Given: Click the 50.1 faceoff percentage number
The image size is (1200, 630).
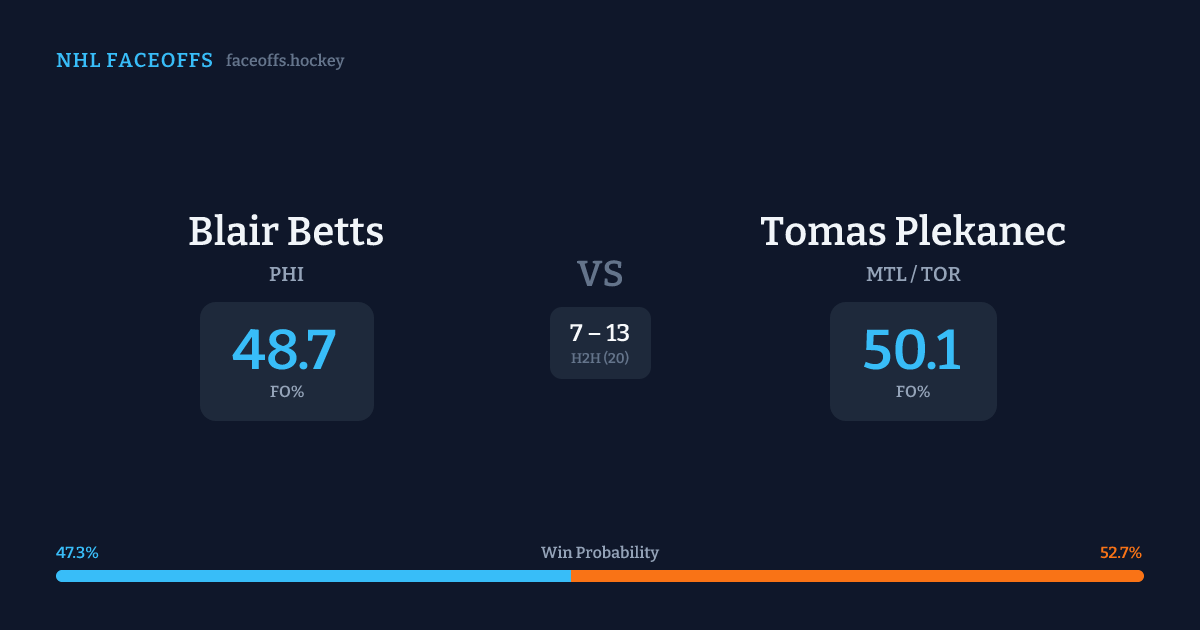Looking at the screenshot, I should coord(912,350).
